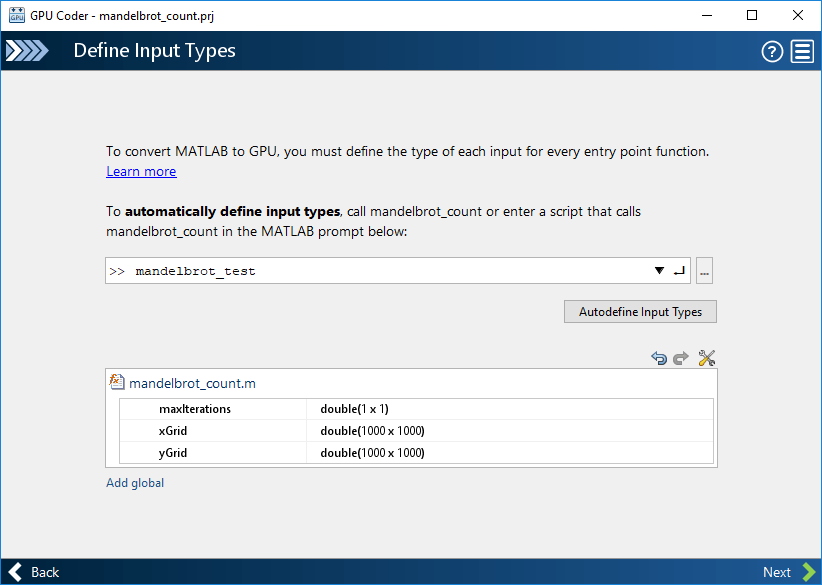Open input types settings with the wrench icon
Image resolution: width=822 pixels, height=585 pixels.
(706, 357)
